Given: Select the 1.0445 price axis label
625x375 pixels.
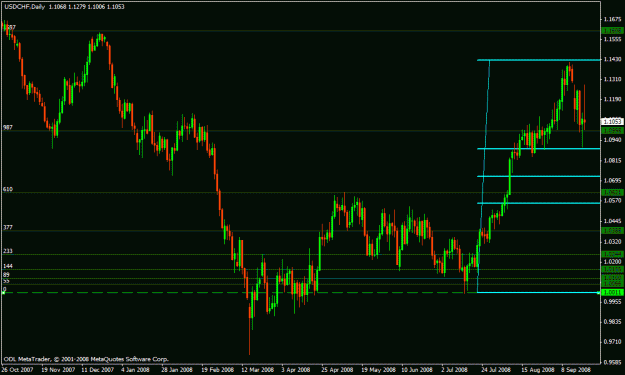Looking at the screenshot, I should tap(612, 221).
